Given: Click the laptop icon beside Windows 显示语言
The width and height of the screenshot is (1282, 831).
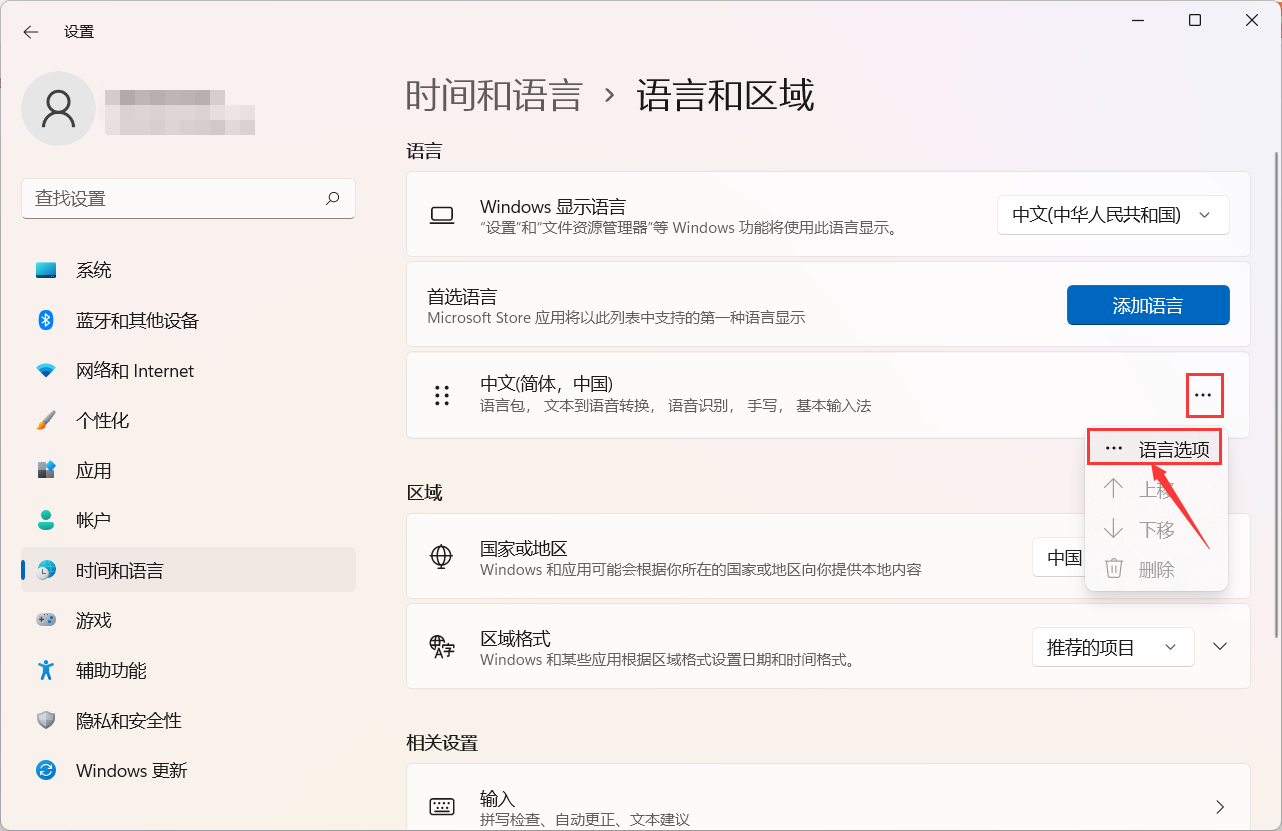Looking at the screenshot, I should tap(441, 215).
